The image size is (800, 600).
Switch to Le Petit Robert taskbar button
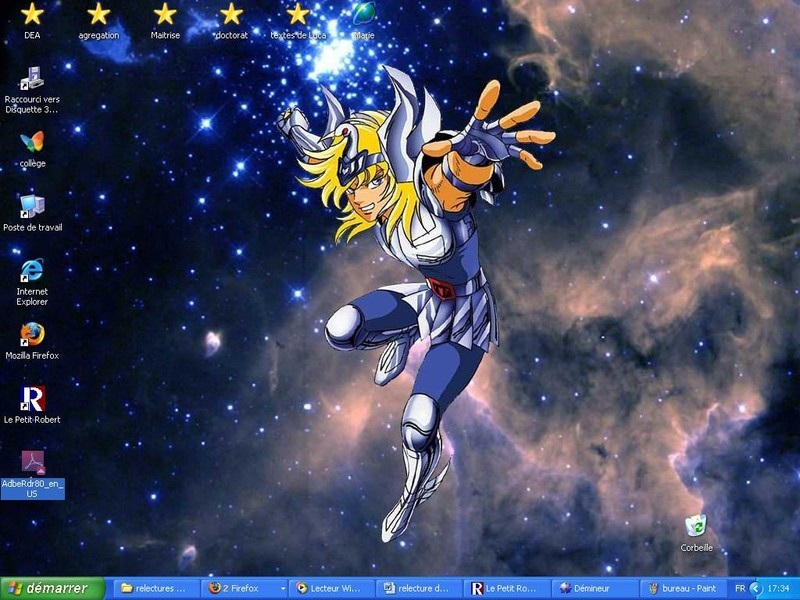click(x=507, y=588)
